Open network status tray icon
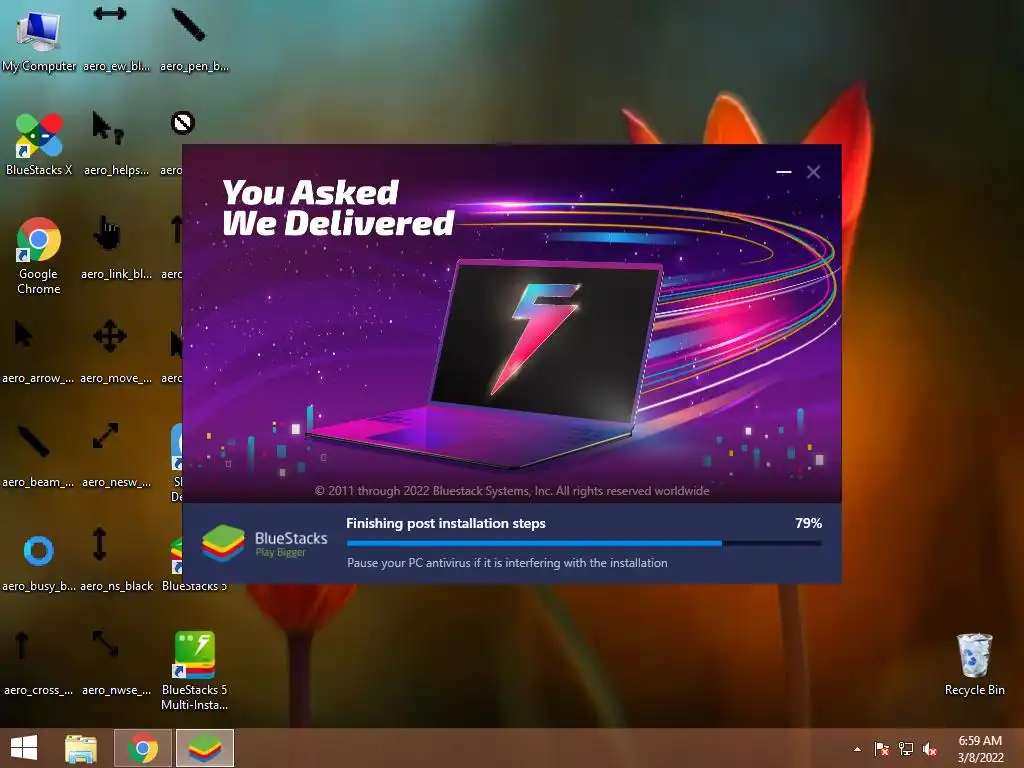 906,749
